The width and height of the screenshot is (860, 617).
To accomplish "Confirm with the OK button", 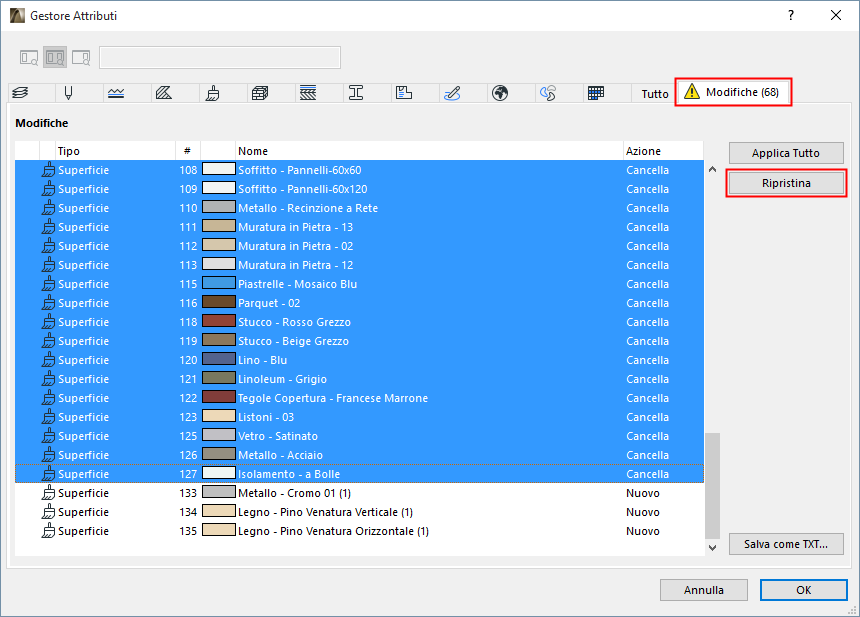I will click(x=804, y=590).
